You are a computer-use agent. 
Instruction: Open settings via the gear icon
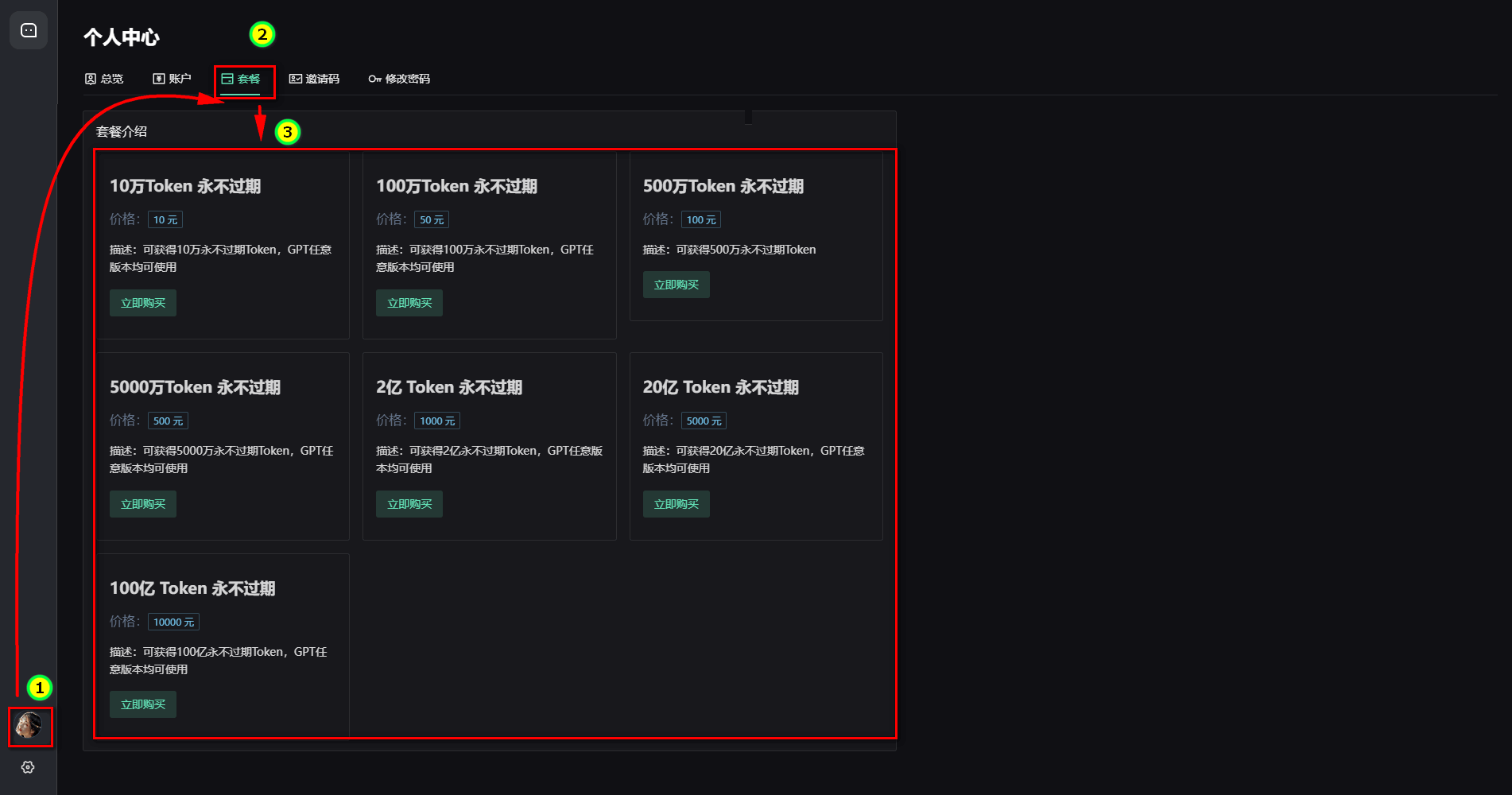28,767
